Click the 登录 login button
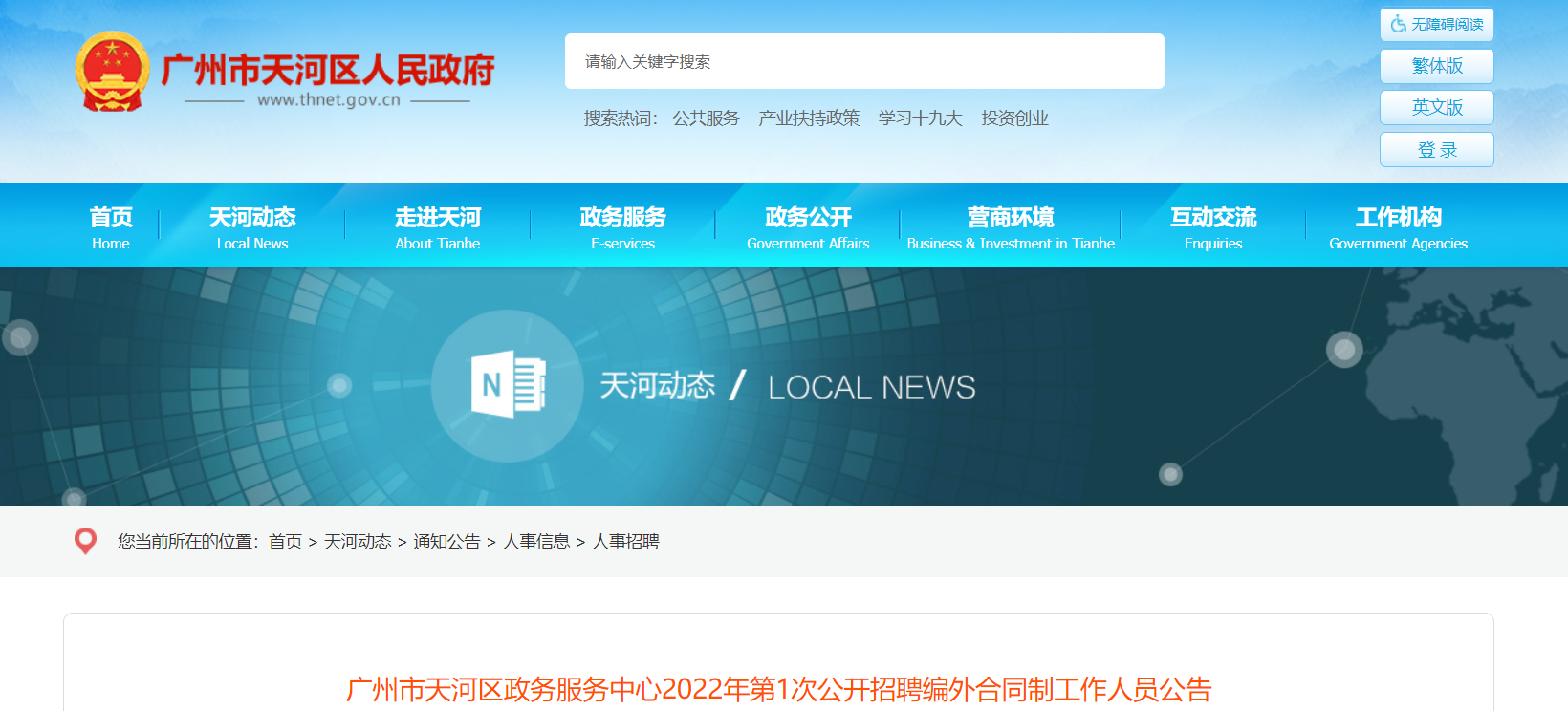 [1436, 150]
